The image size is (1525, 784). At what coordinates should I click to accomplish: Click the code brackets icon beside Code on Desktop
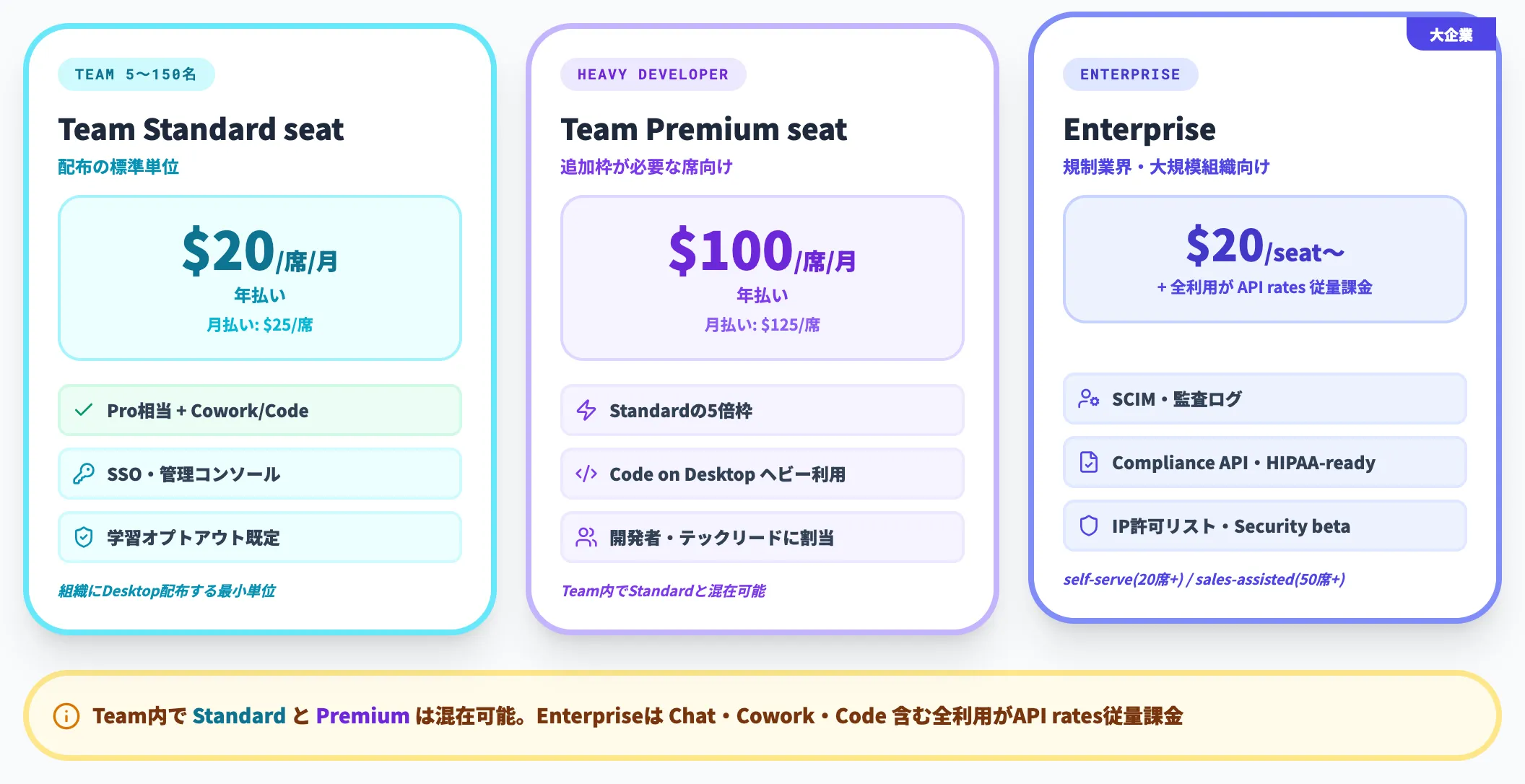(x=586, y=474)
